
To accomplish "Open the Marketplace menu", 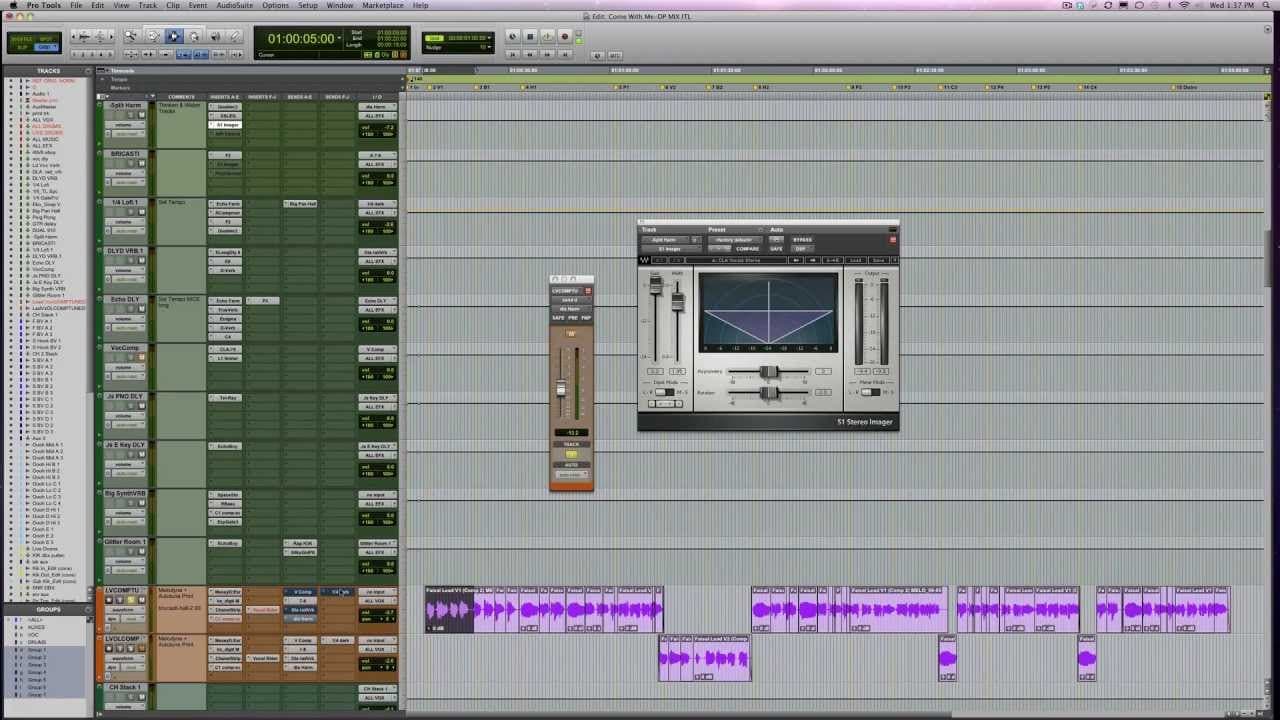I will pyautogui.click(x=382, y=5).
